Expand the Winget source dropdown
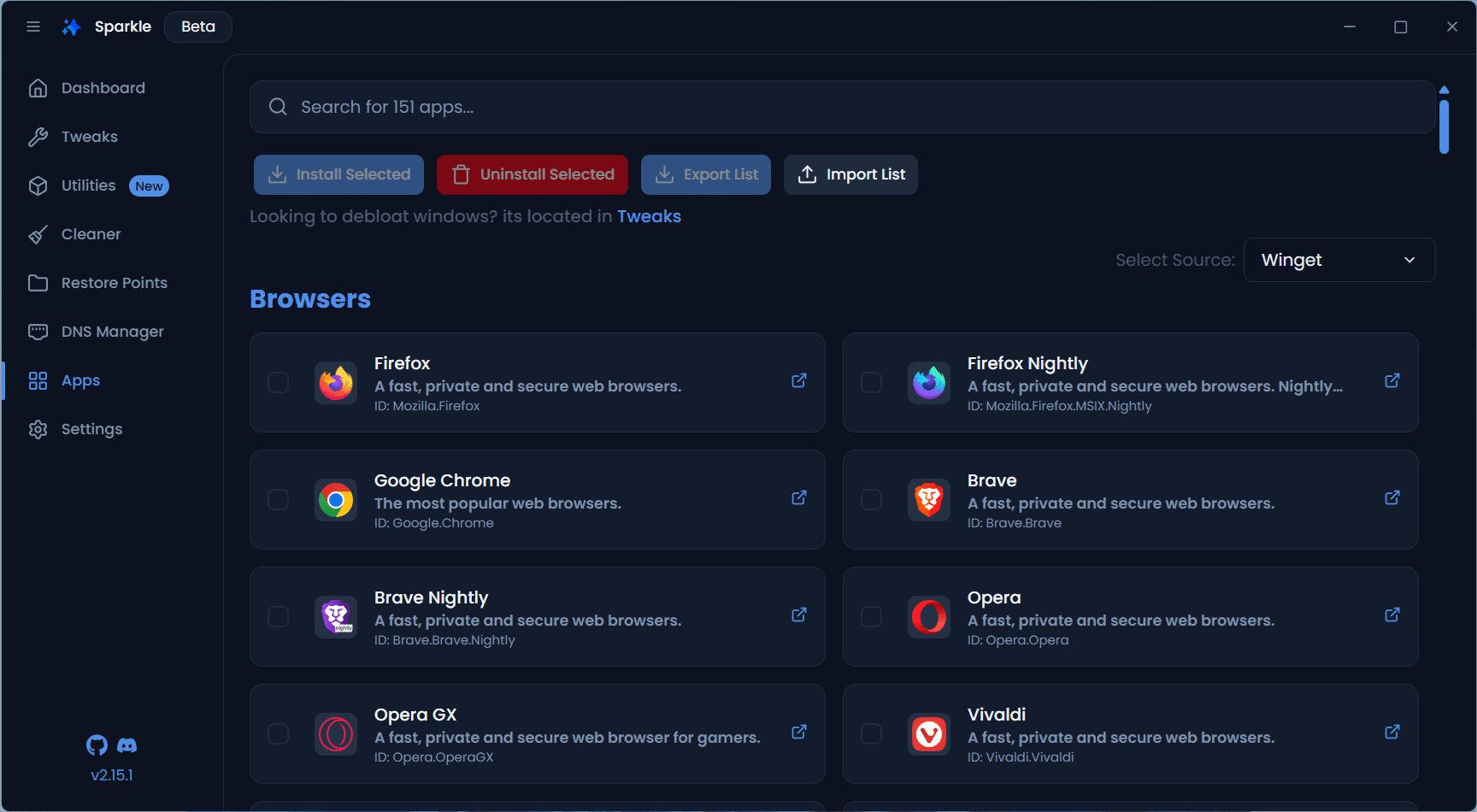Viewport: 1477px width, 812px height. [1339, 260]
